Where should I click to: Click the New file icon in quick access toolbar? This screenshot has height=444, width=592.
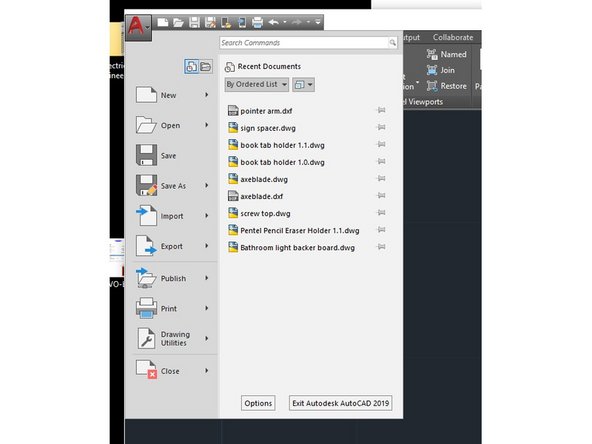[163, 22]
